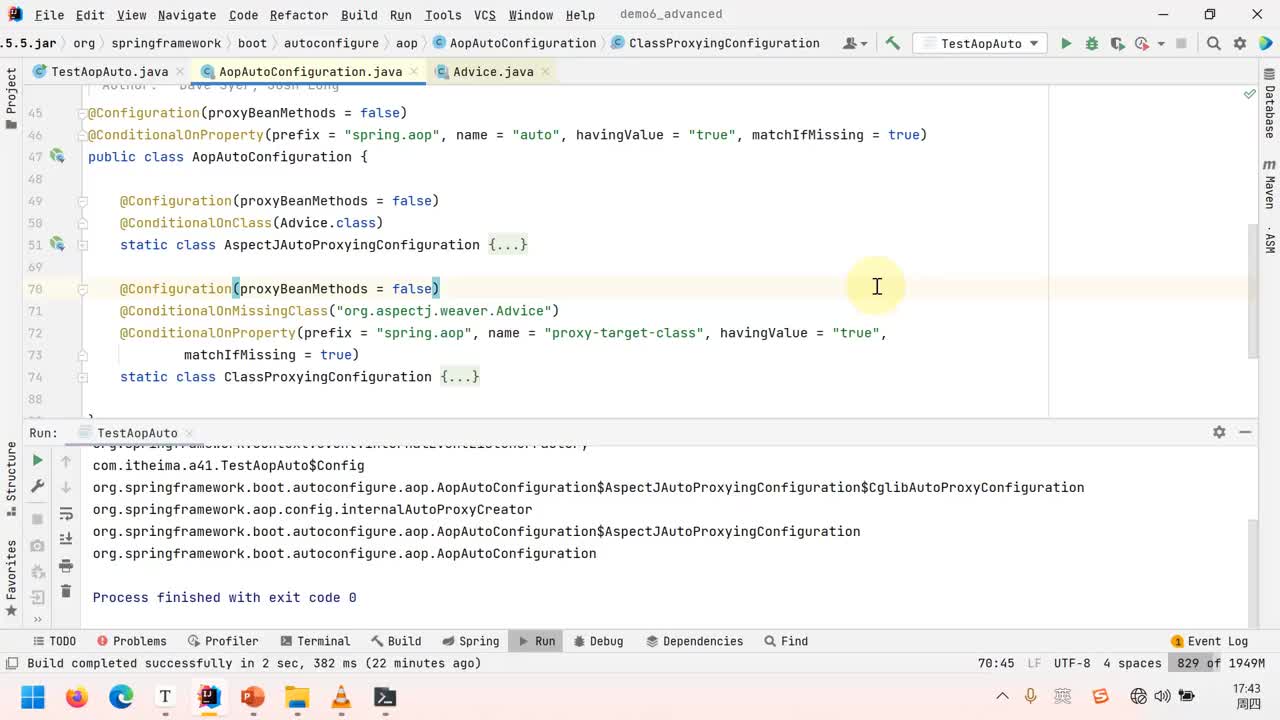Open the Project side panel
1280x720 pixels.
pyautogui.click(x=11, y=99)
